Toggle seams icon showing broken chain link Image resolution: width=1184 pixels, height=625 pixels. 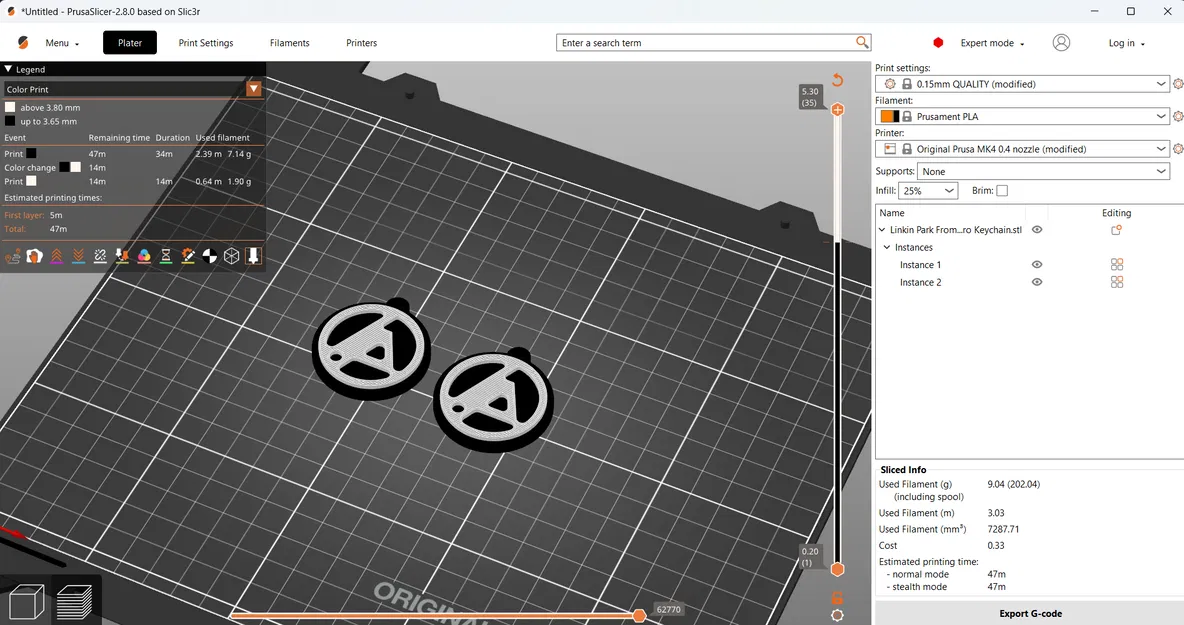pos(100,257)
